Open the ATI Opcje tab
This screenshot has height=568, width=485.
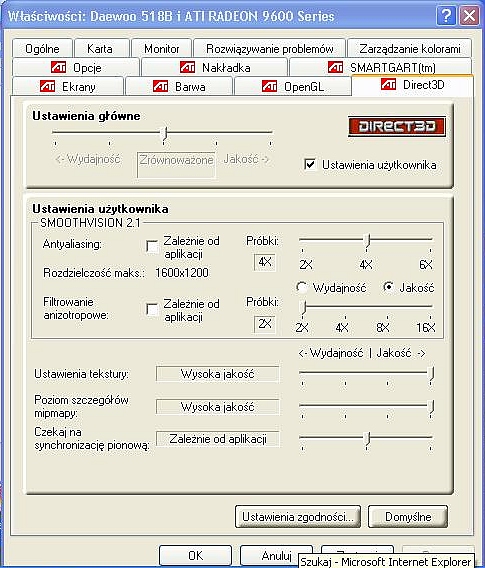click(x=76, y=67)
